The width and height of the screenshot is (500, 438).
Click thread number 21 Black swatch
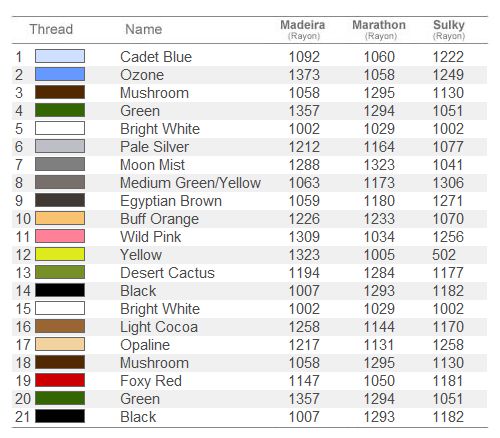pos(60,416)
